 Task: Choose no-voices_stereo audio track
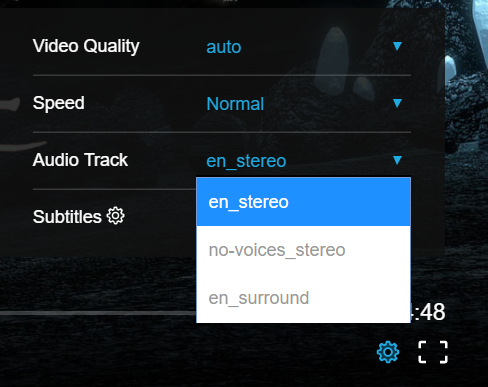click(x=303, y=250)
